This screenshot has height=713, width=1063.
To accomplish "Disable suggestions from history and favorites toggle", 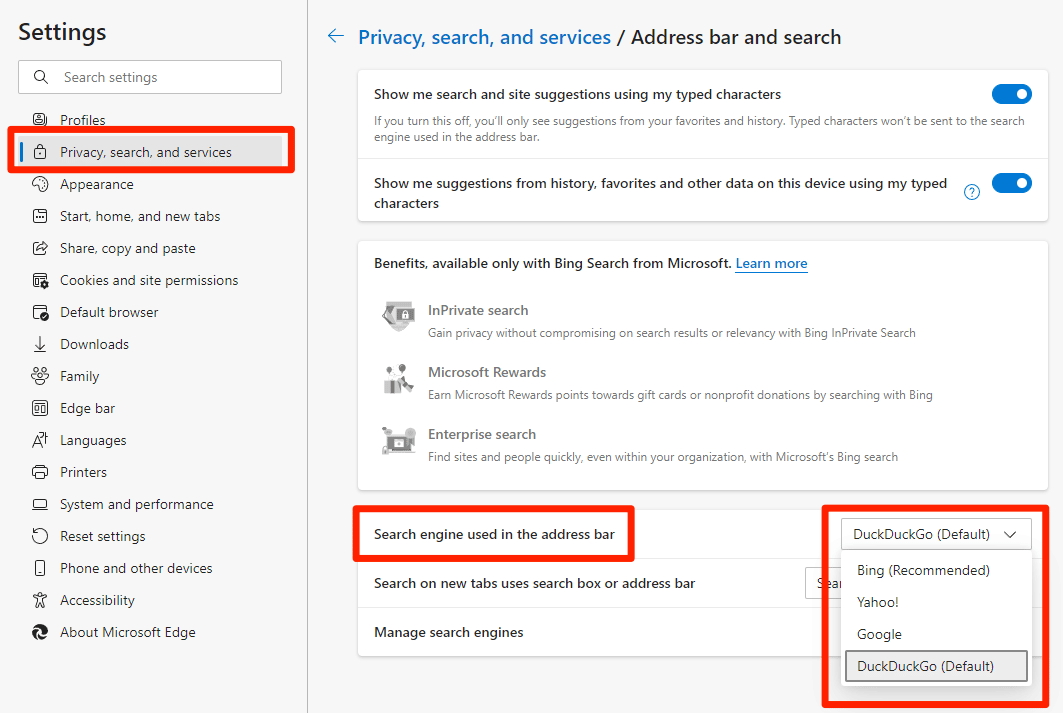I will coord(1011,183).
